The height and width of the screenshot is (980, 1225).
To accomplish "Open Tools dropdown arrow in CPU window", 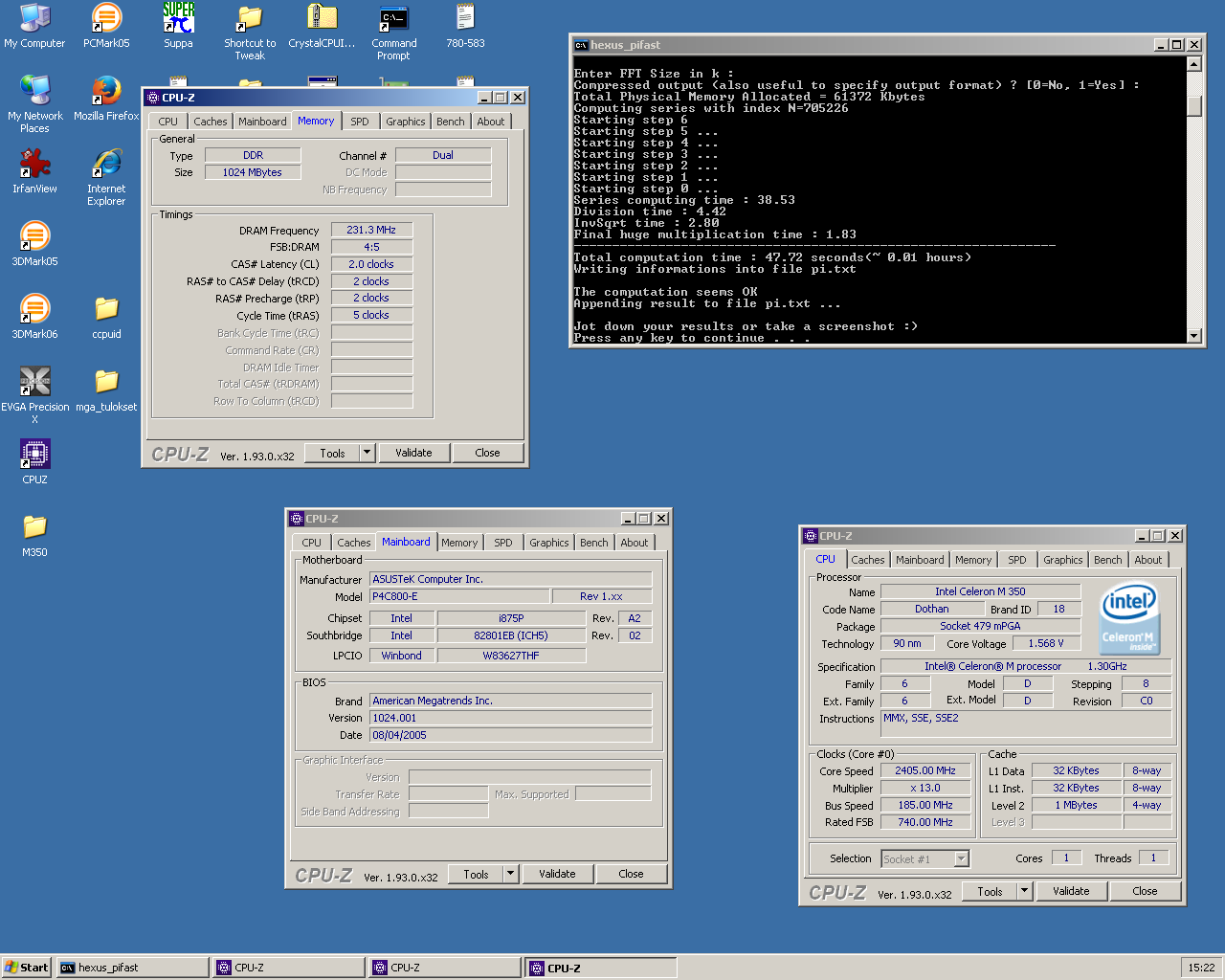I will tap(1024, 891).
